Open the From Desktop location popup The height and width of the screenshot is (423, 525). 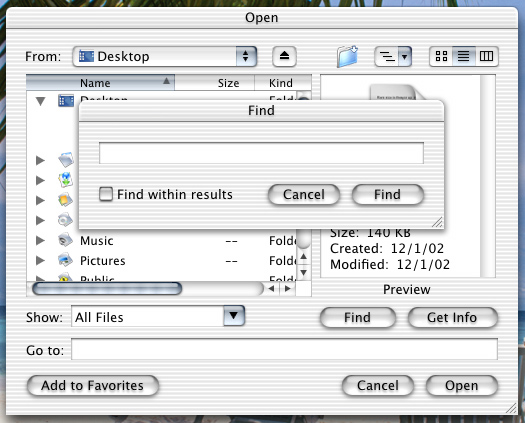click(165, 56)
